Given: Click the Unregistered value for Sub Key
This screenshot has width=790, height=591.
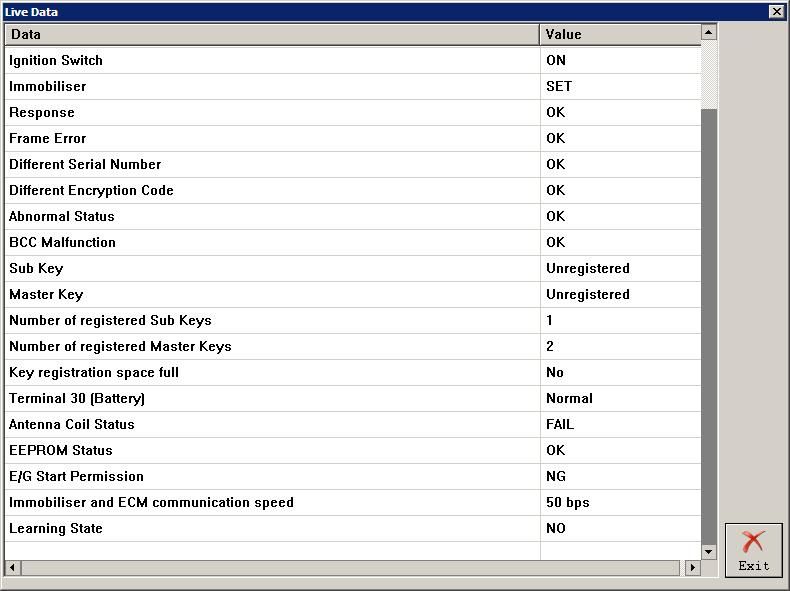Looking at the screenshot, I should click(587, 269).
